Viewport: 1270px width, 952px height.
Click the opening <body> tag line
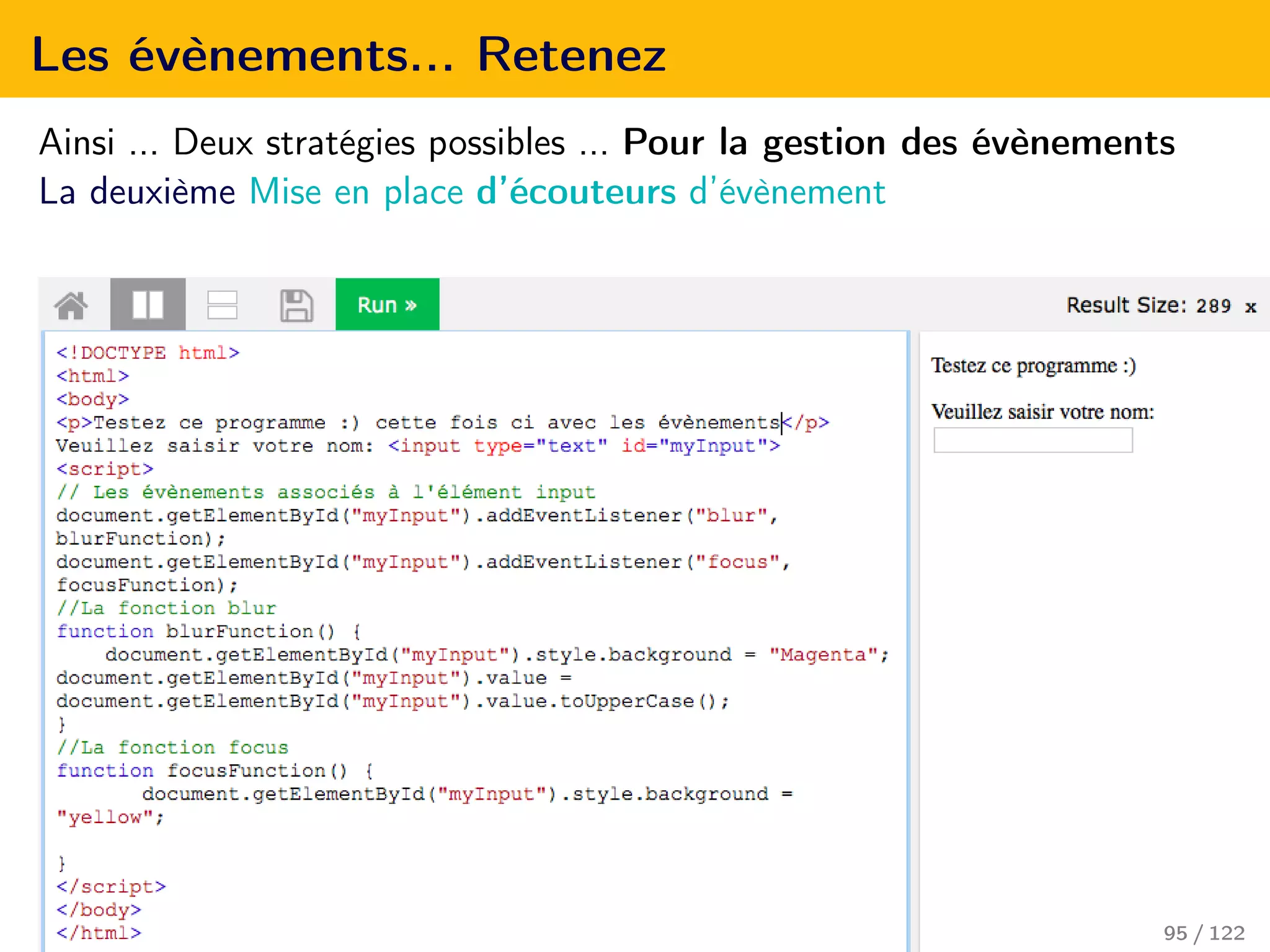tap(92, 399)
